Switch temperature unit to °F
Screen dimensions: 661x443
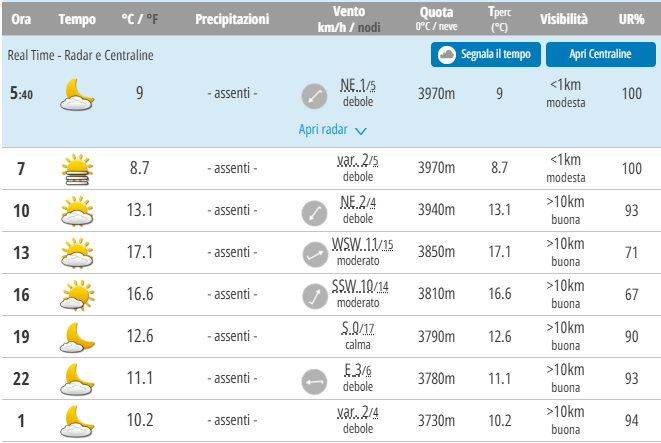click(153, 19)
